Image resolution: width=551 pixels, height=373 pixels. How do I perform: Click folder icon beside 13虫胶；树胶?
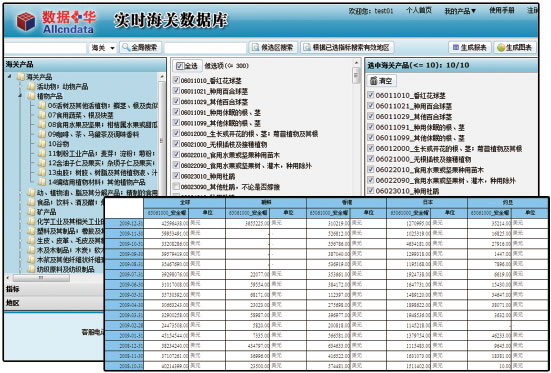[x=42, y=173]
